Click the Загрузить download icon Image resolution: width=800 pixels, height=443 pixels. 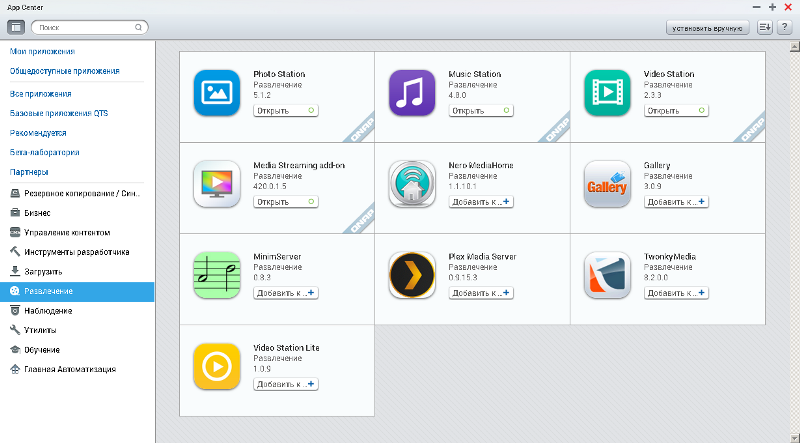[15, 271]
